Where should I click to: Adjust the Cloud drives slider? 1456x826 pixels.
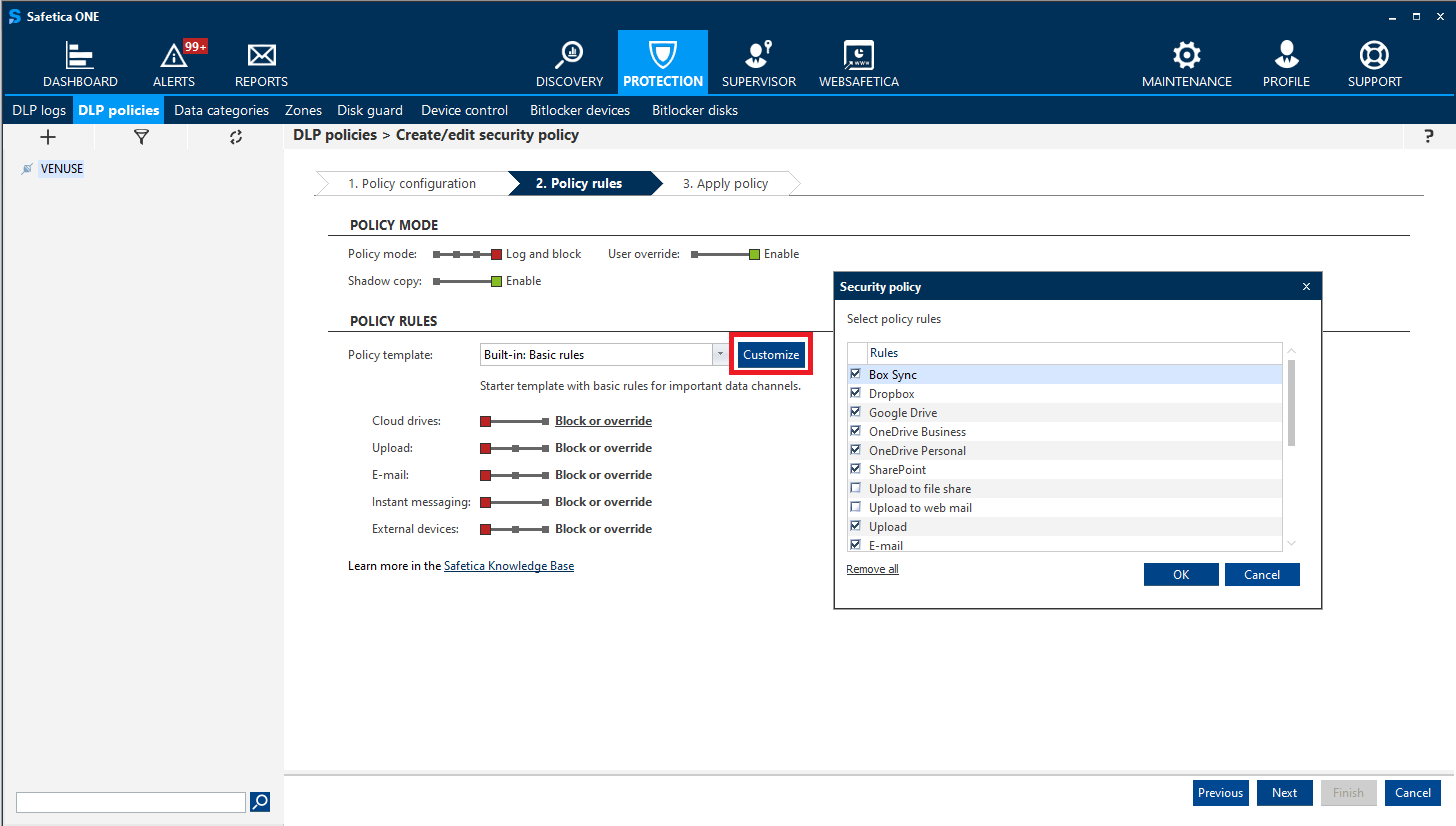point(515,421)
